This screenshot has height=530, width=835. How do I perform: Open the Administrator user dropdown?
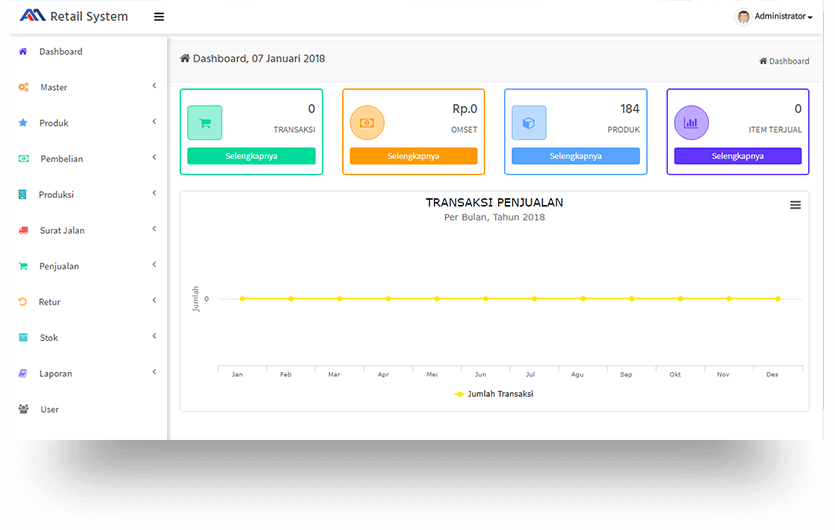coord(783,17)
